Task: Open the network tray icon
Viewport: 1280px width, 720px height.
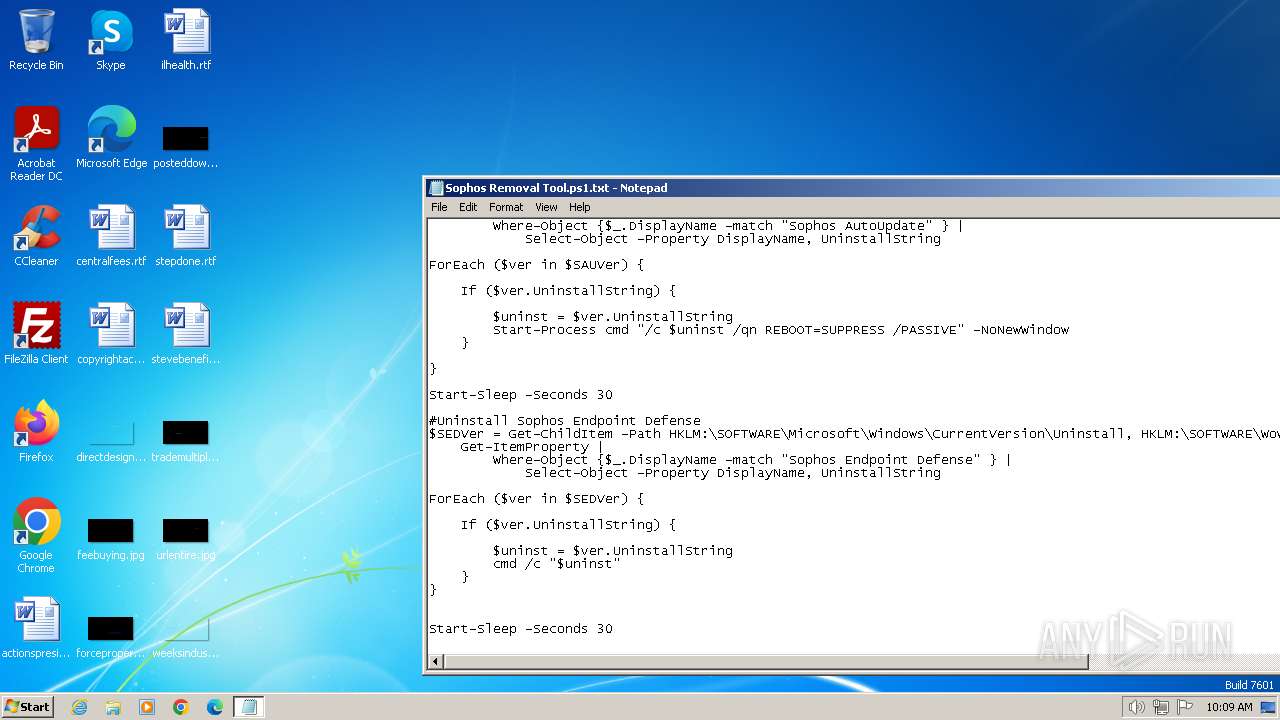Action: (x=1161, y=707)
